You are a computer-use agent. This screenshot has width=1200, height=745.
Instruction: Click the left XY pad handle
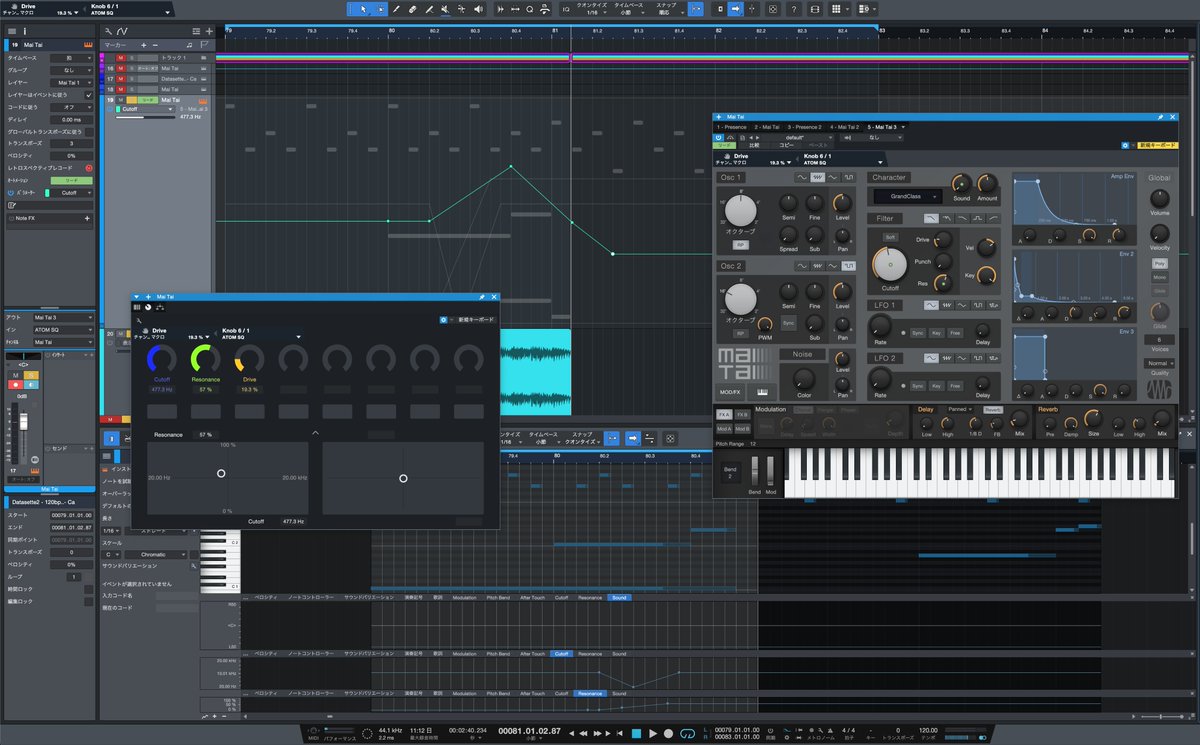[221, 473]
